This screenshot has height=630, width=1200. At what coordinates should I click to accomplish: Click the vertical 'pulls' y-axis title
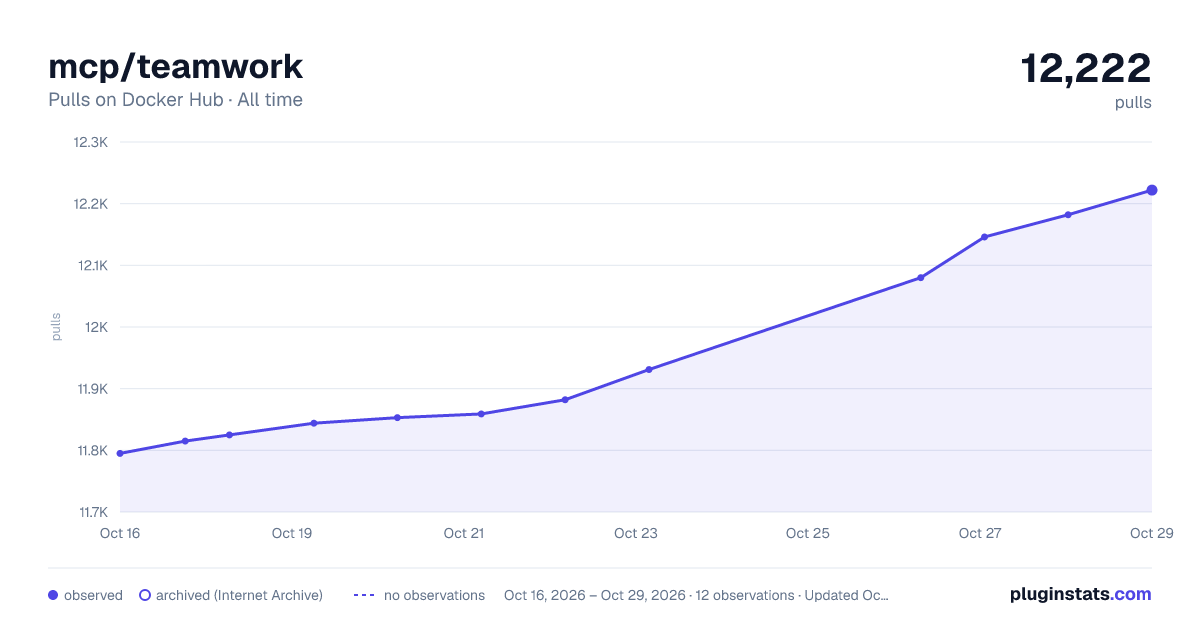pos(56,327)
